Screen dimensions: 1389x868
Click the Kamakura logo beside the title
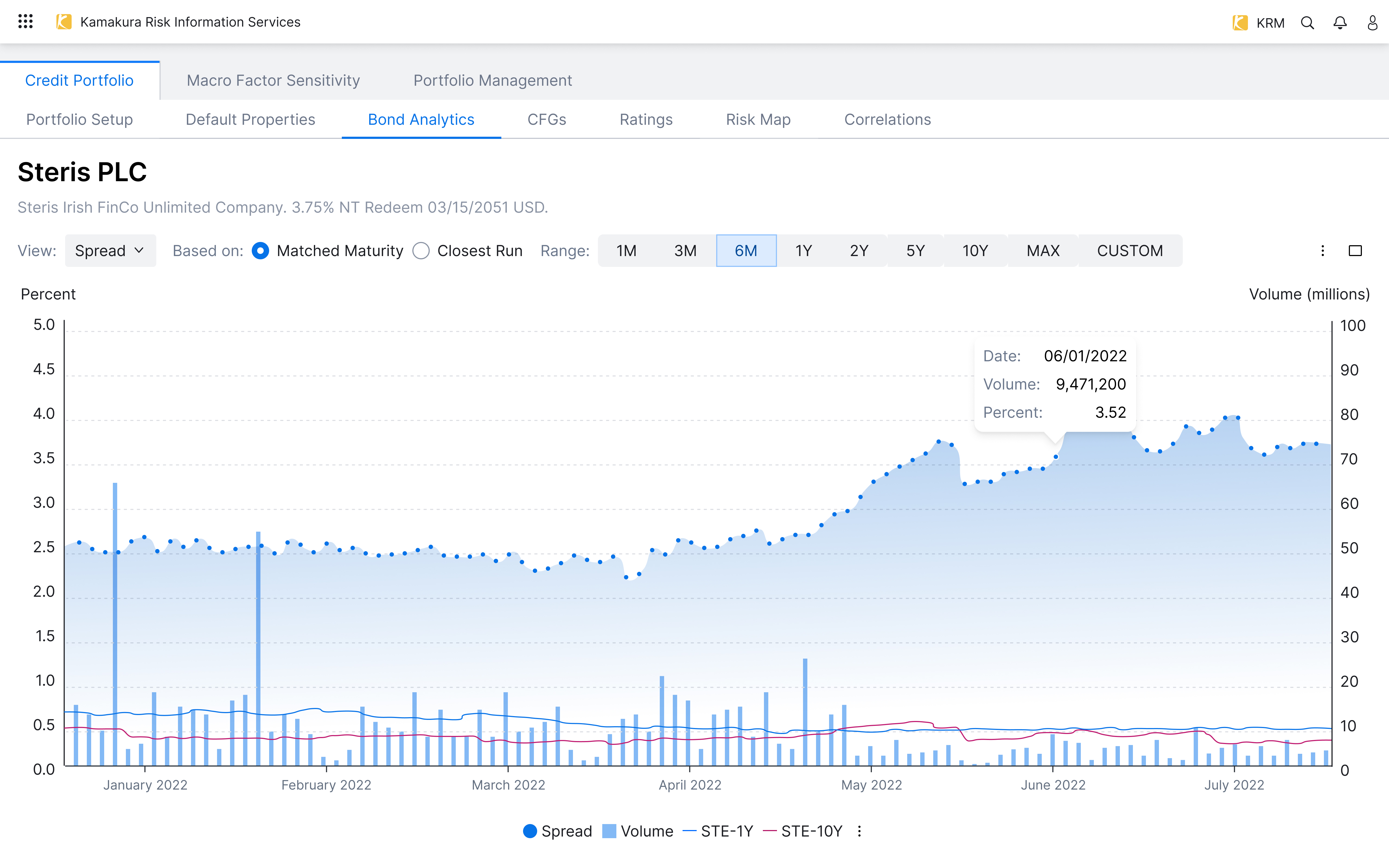point(64,22)
